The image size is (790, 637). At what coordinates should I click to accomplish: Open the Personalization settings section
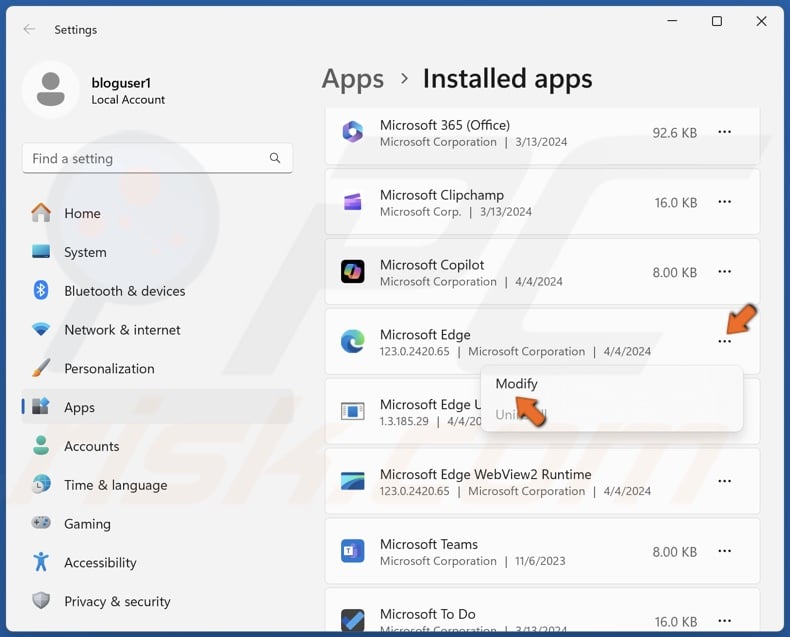(109, 368)
